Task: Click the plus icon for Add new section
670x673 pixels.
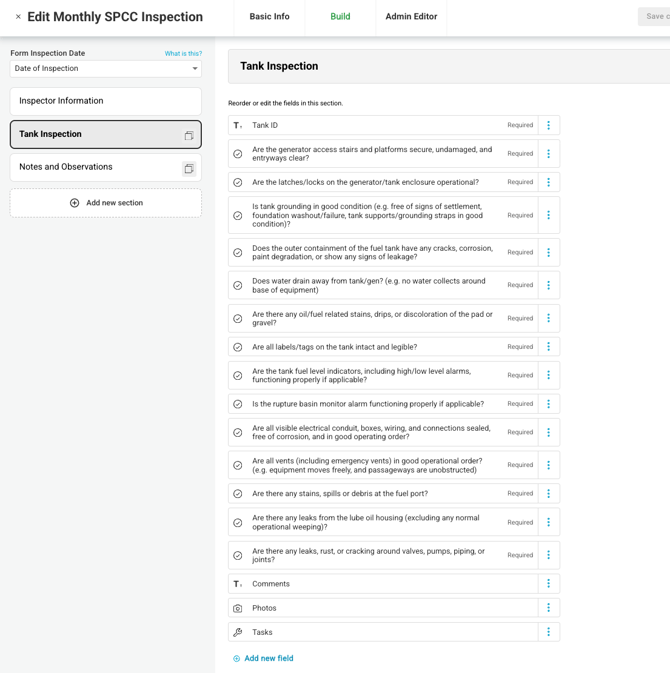Action: (74, 203)
